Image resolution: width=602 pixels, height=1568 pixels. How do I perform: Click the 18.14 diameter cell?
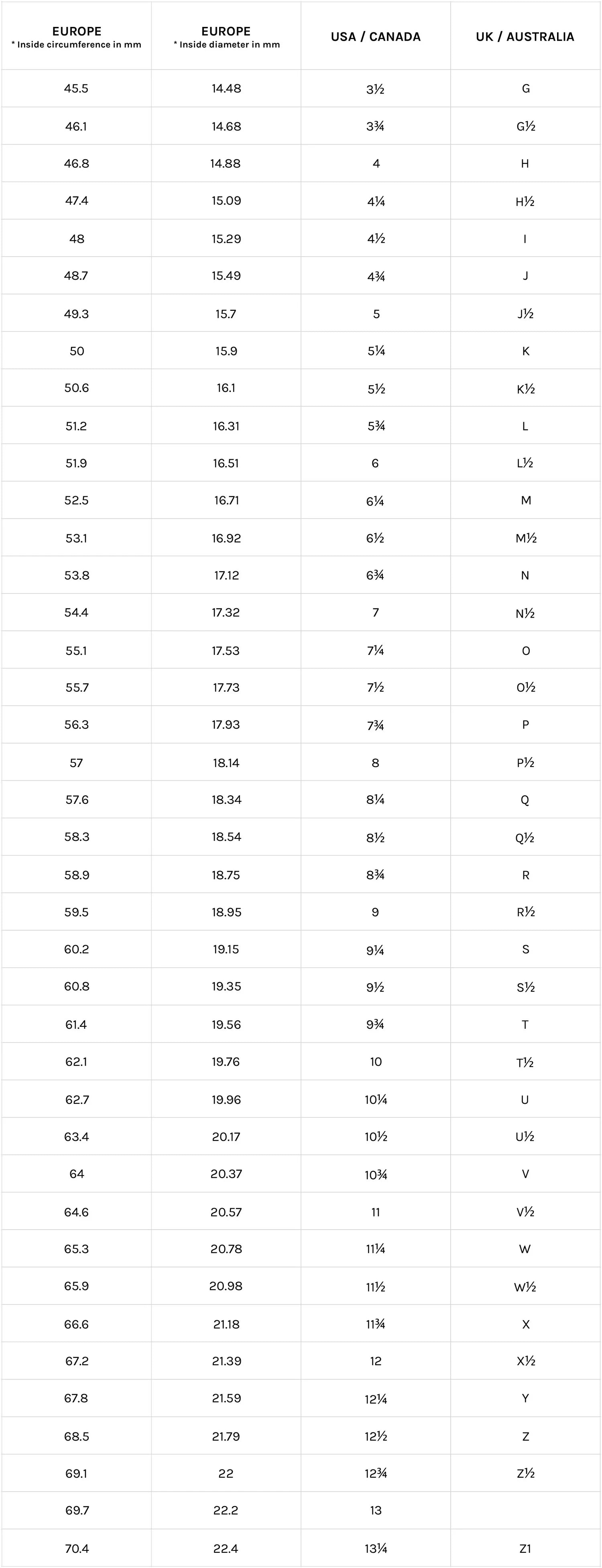[226, 763]
